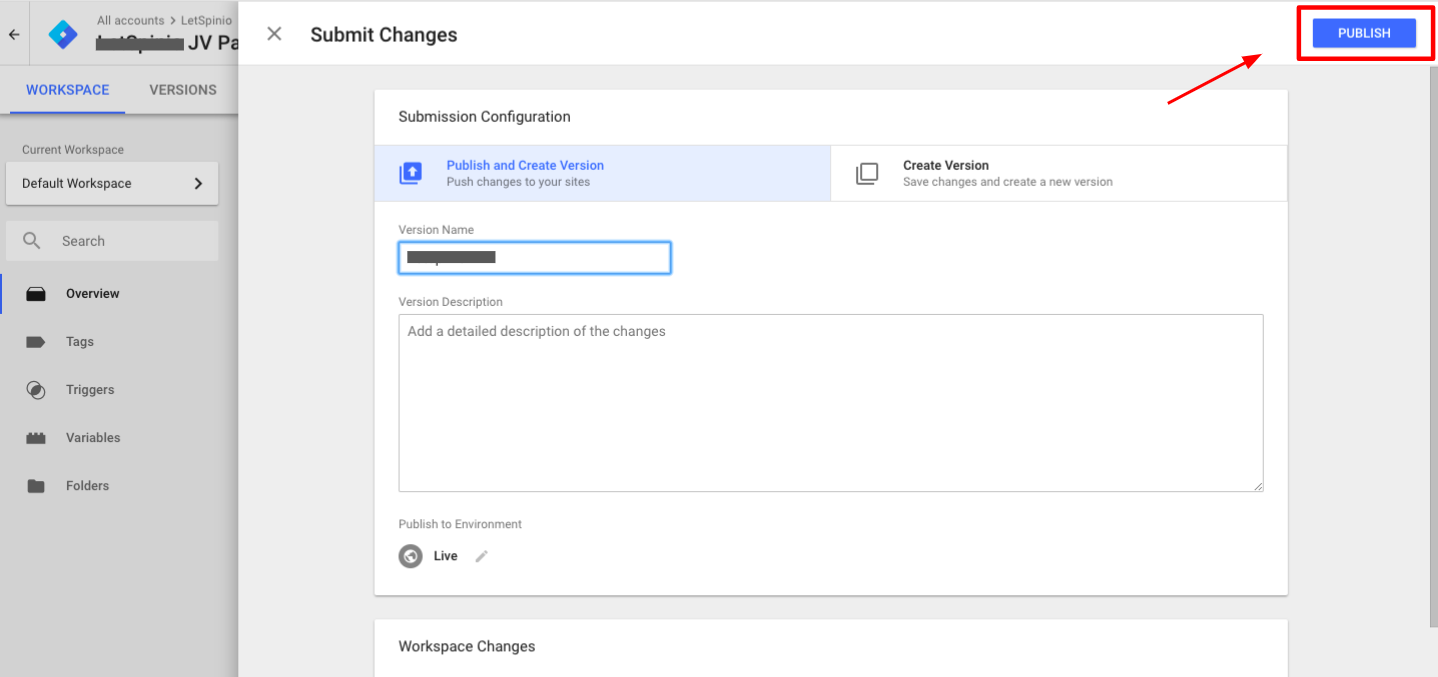Switch to the Workspace tab

(x=67, y=90)
